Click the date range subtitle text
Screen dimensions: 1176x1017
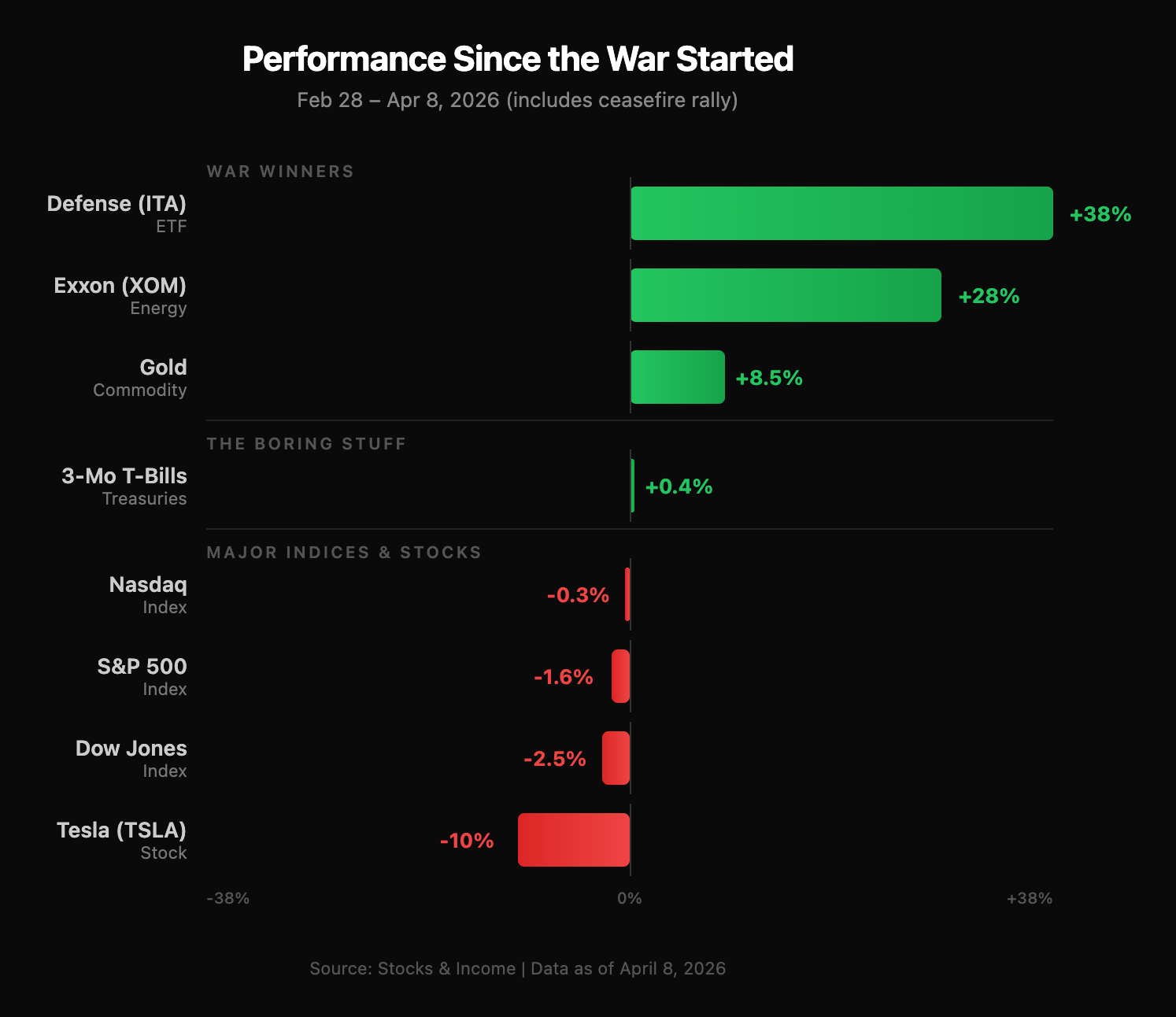pos(517,100)
